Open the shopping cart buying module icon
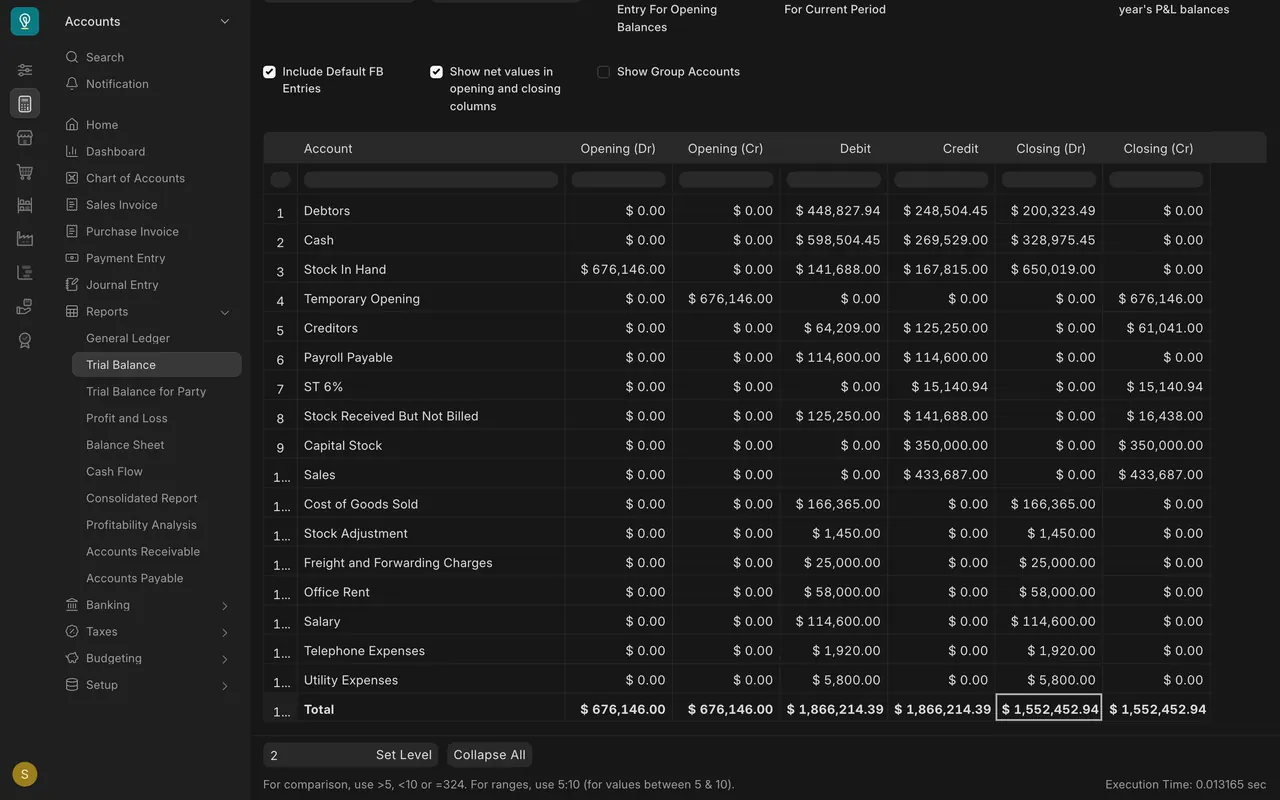 (25, 172)
